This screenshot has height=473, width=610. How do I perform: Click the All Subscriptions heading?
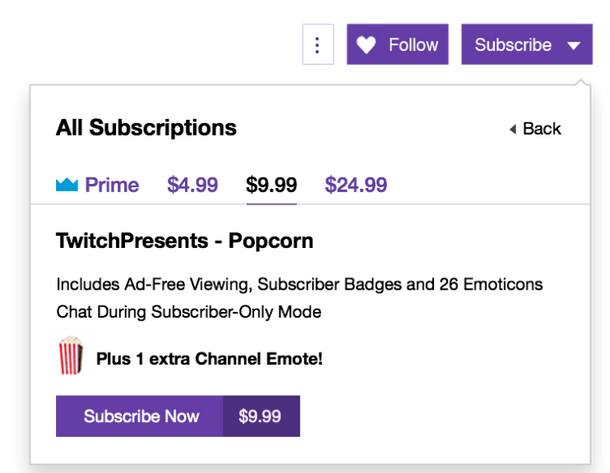146,127
